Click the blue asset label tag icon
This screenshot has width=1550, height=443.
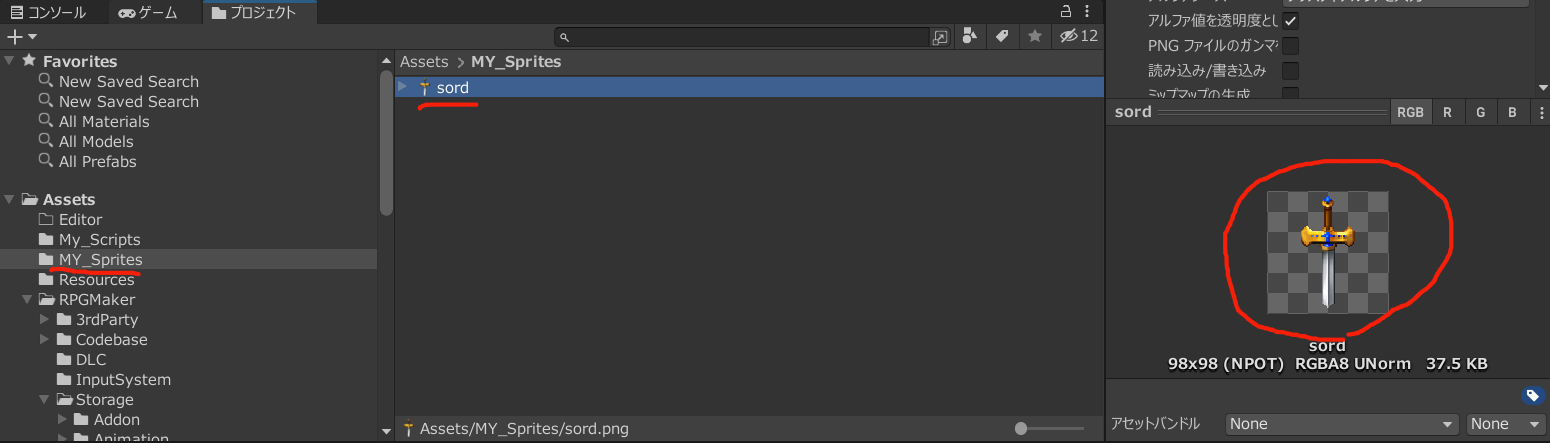point(1531,395)
